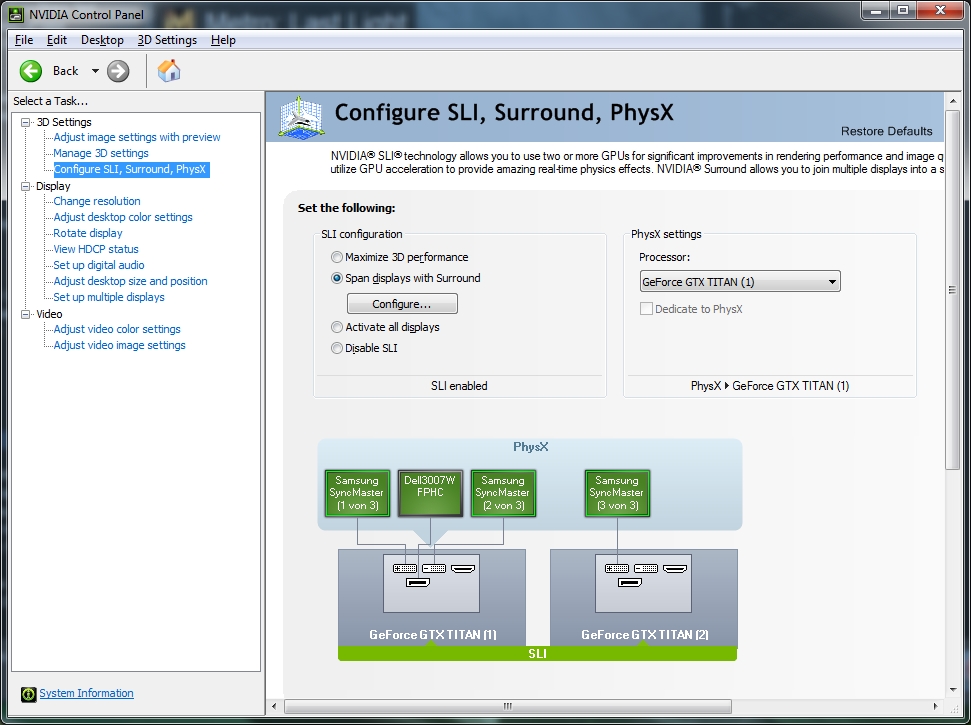Click the vertical scrollbar thumb

point(952,290)
